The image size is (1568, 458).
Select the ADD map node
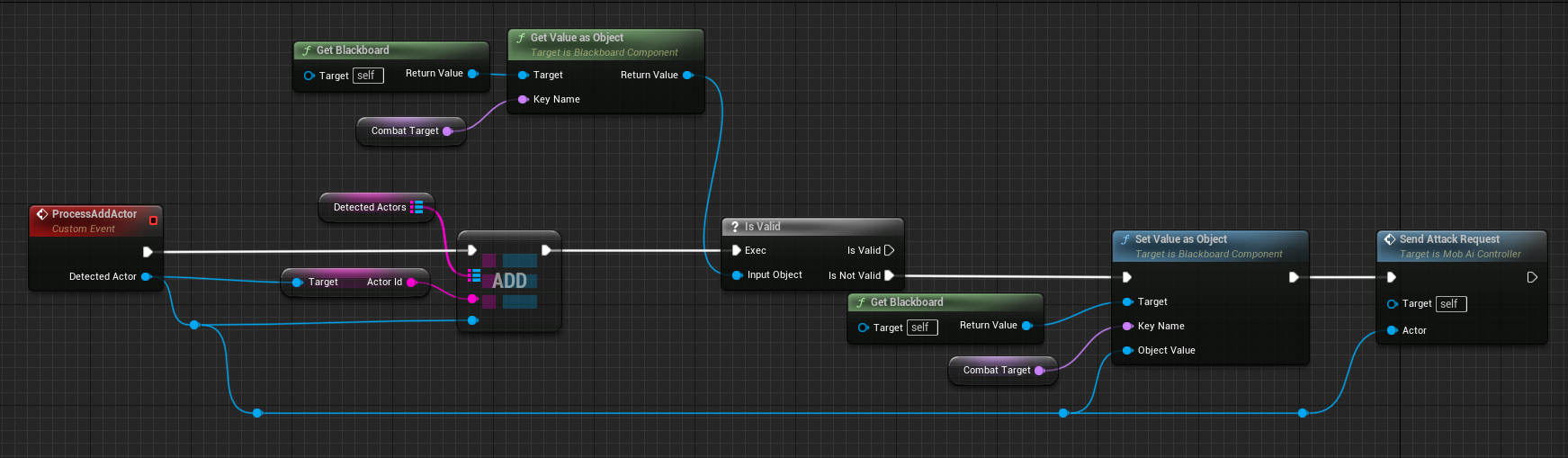pyautogui.click(x=509, y=282)
